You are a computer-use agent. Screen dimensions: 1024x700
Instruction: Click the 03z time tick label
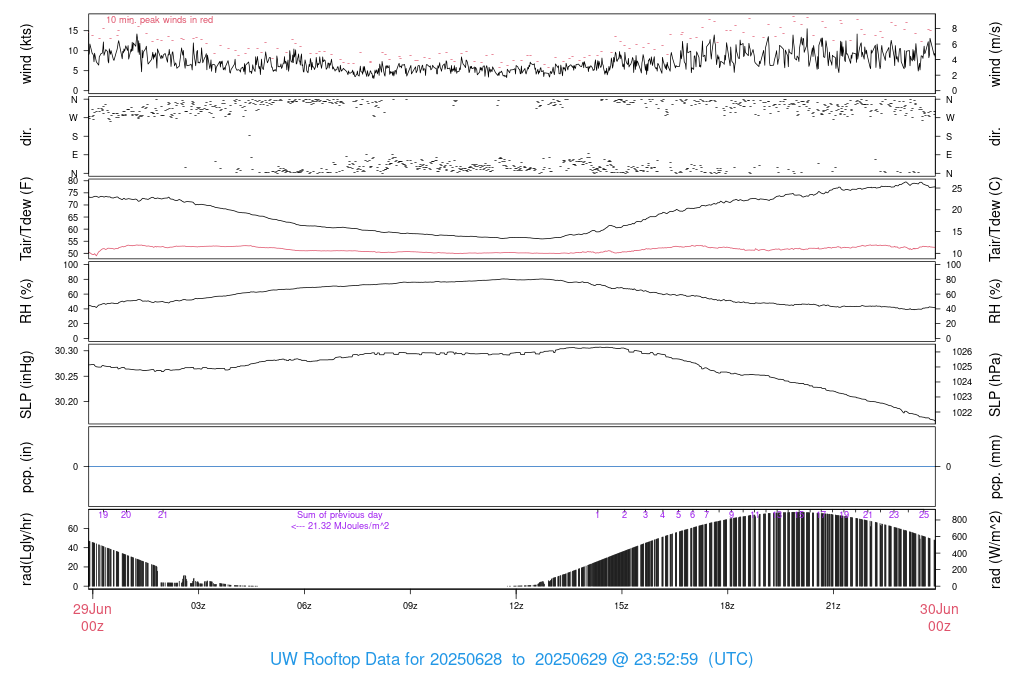coord(198,606)
